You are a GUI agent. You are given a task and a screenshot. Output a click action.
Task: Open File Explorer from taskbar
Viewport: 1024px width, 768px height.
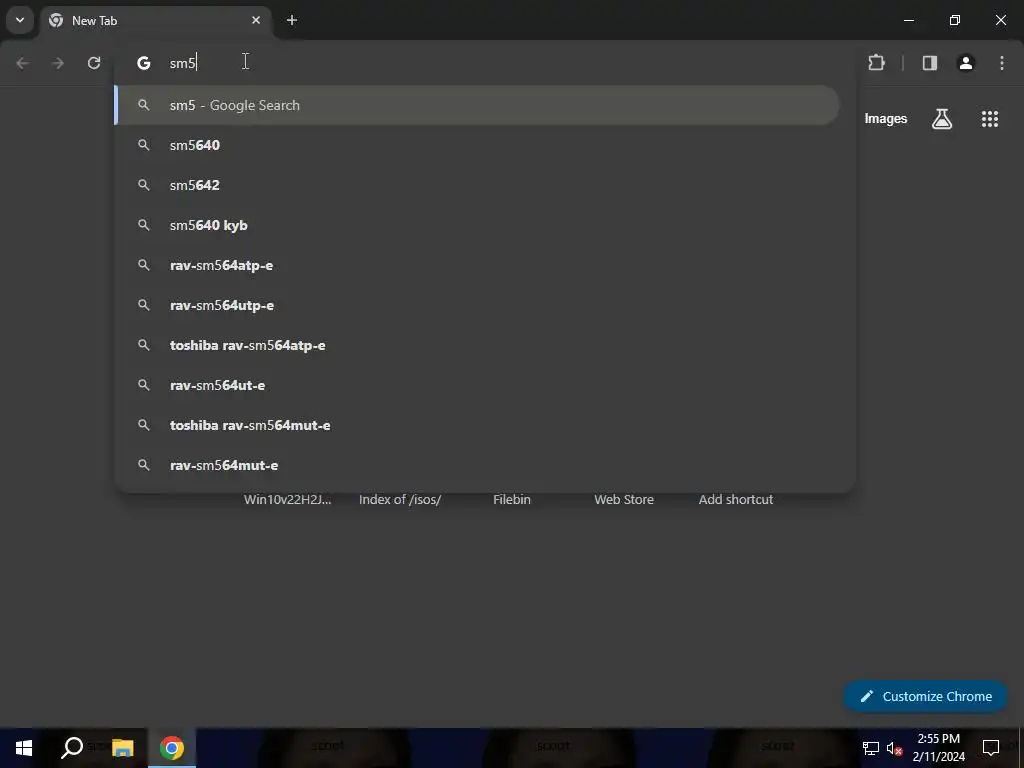(122, 748)
